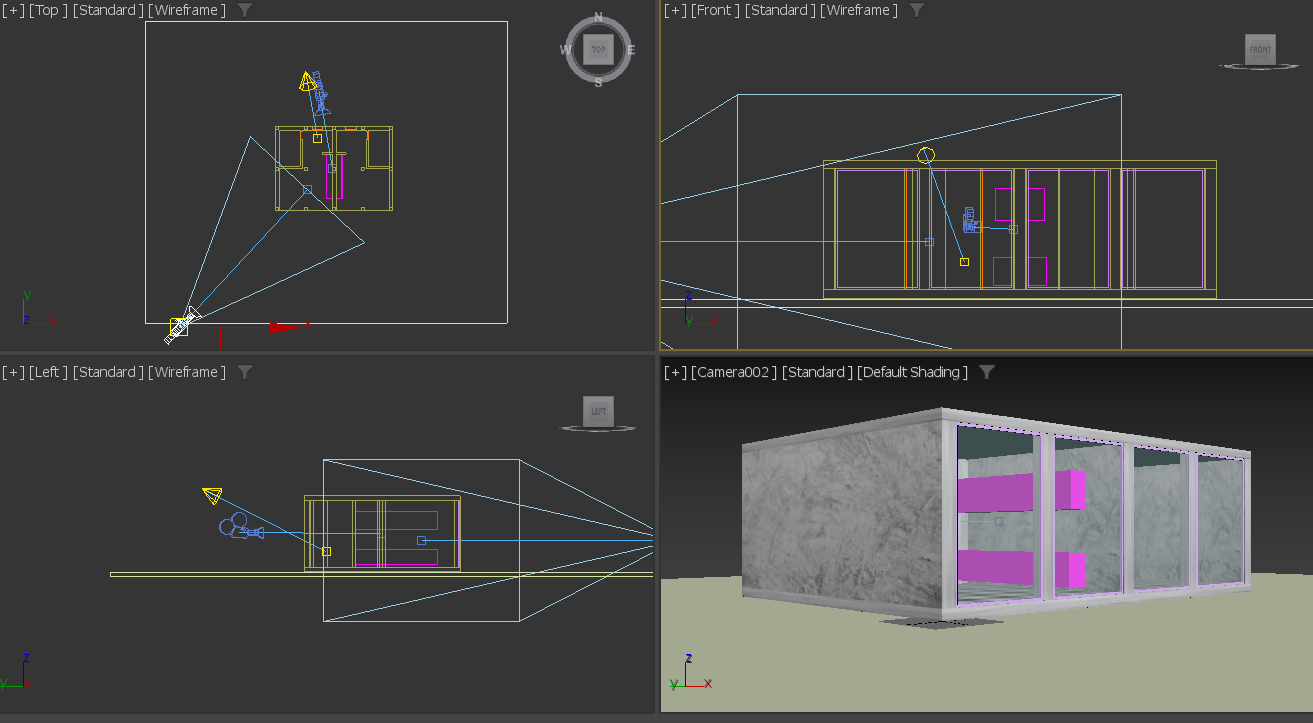Open the [+] general menu in Top viewport
The image size is (1313, 723).
point(14,10)
